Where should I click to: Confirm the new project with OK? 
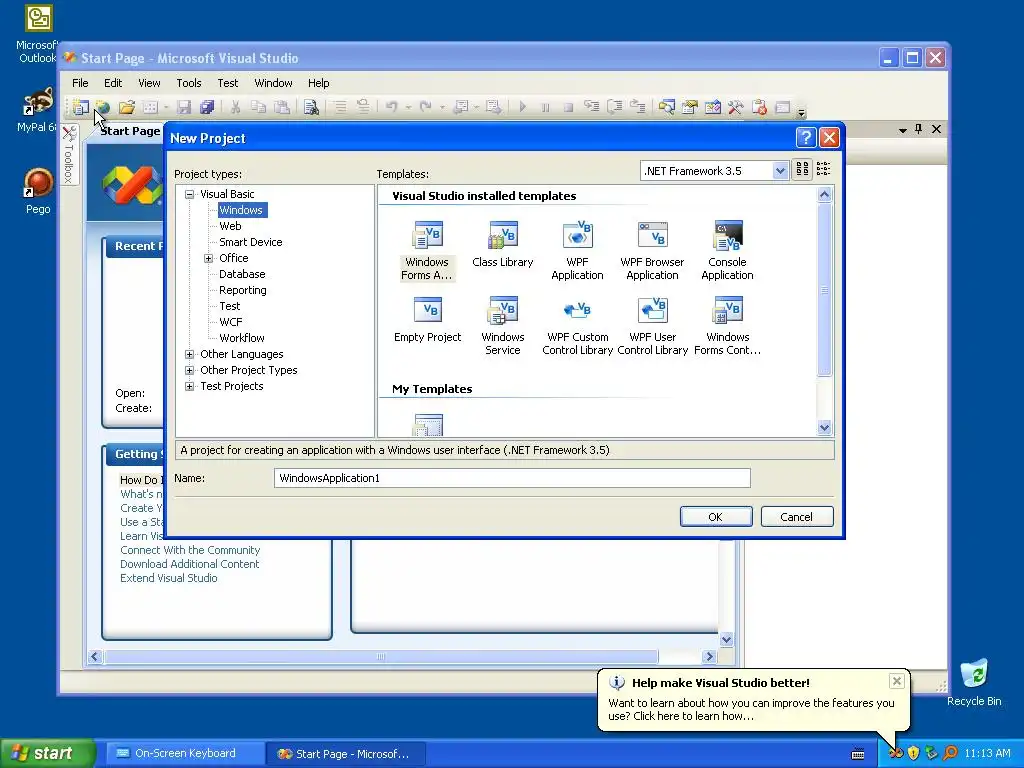tap(716, 517)
